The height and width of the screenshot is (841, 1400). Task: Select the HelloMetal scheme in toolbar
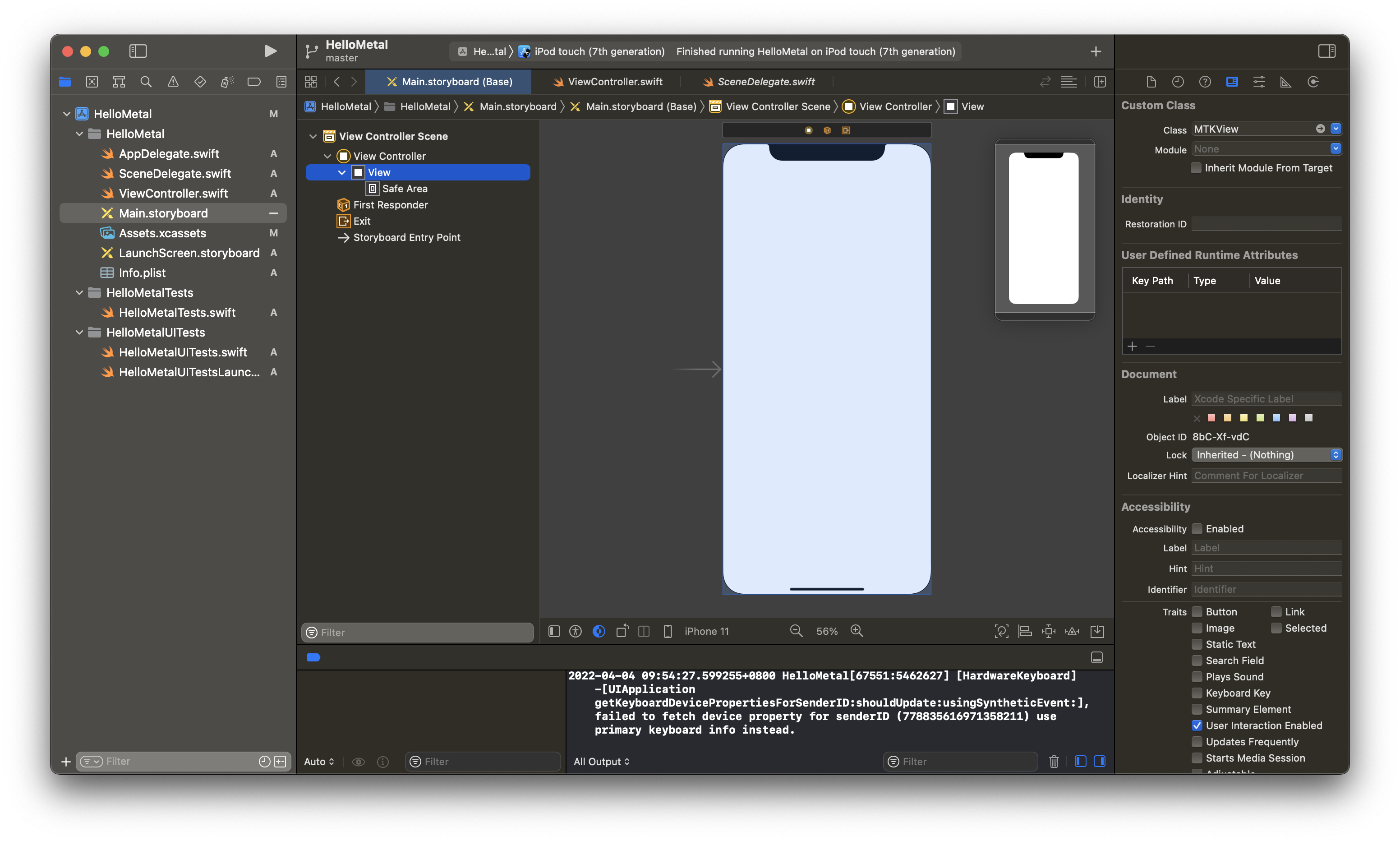(482, 51)
